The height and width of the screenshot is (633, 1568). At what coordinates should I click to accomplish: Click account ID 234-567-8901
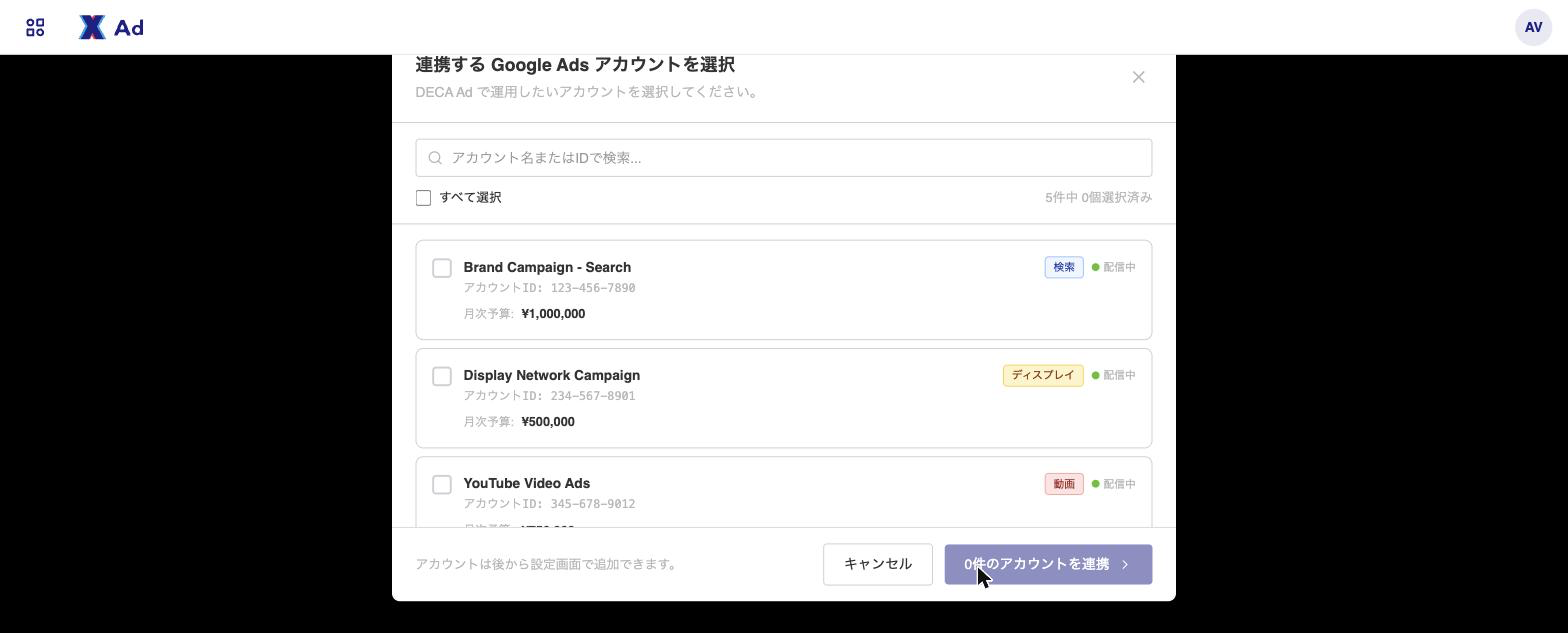point(593,396)
